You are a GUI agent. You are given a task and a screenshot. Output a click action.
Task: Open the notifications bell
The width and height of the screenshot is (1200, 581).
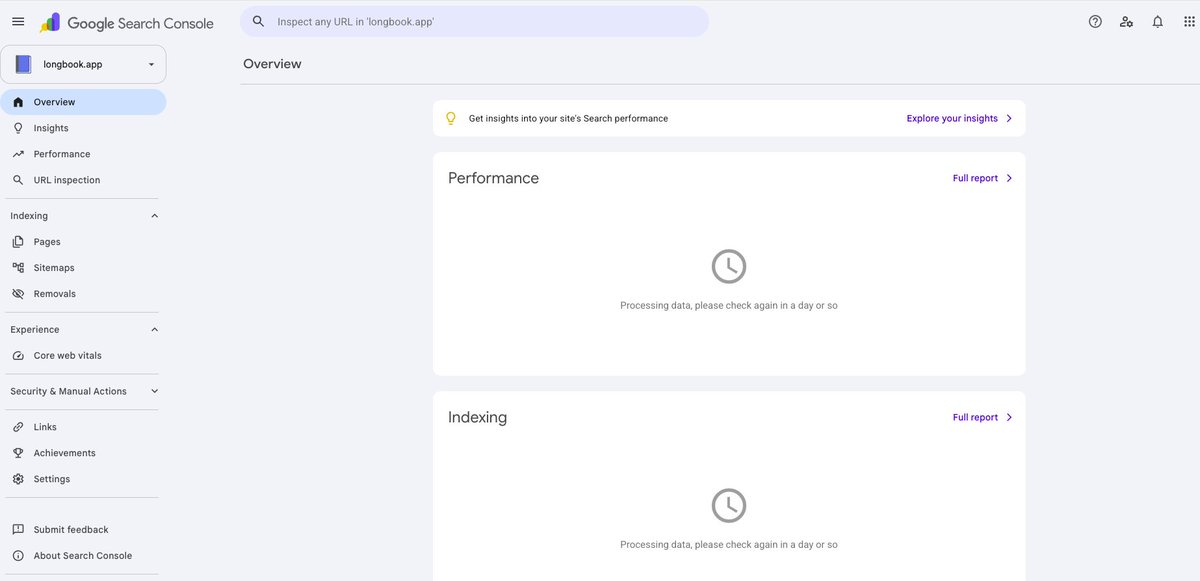pyautogui.click(x=1158, y=22)
